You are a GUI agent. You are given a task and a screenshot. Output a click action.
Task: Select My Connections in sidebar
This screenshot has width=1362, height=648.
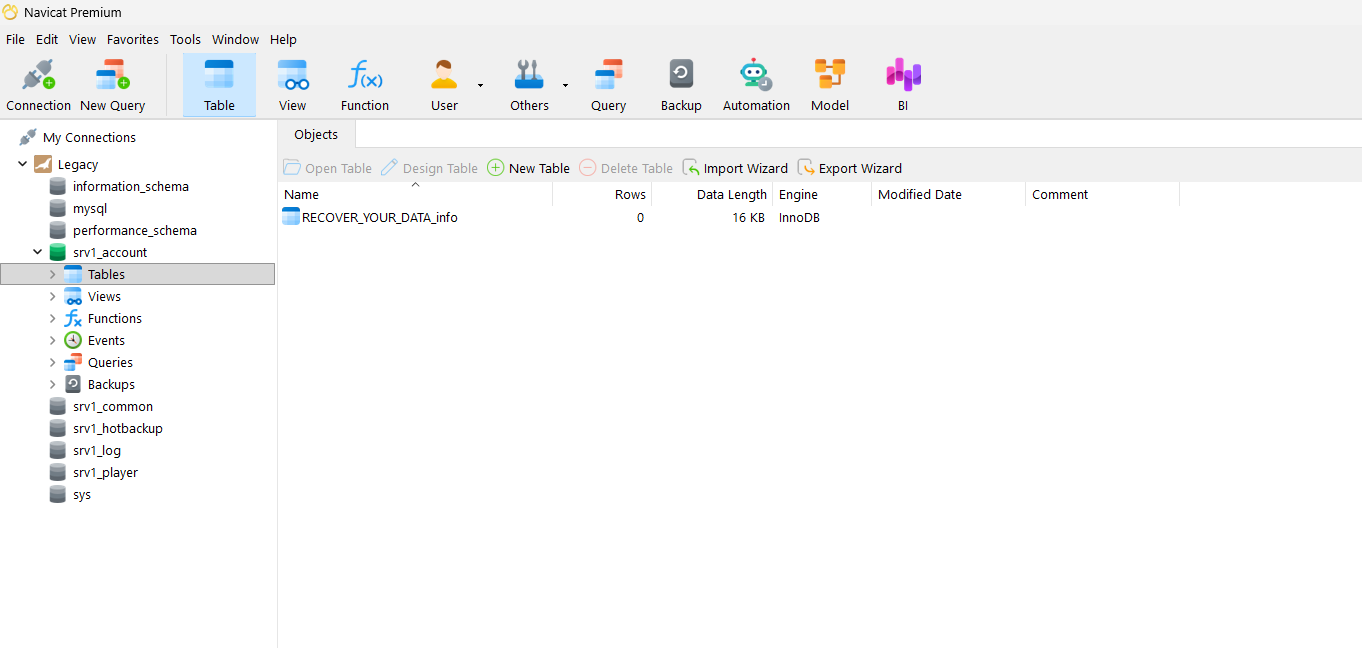tap(89, 138)
